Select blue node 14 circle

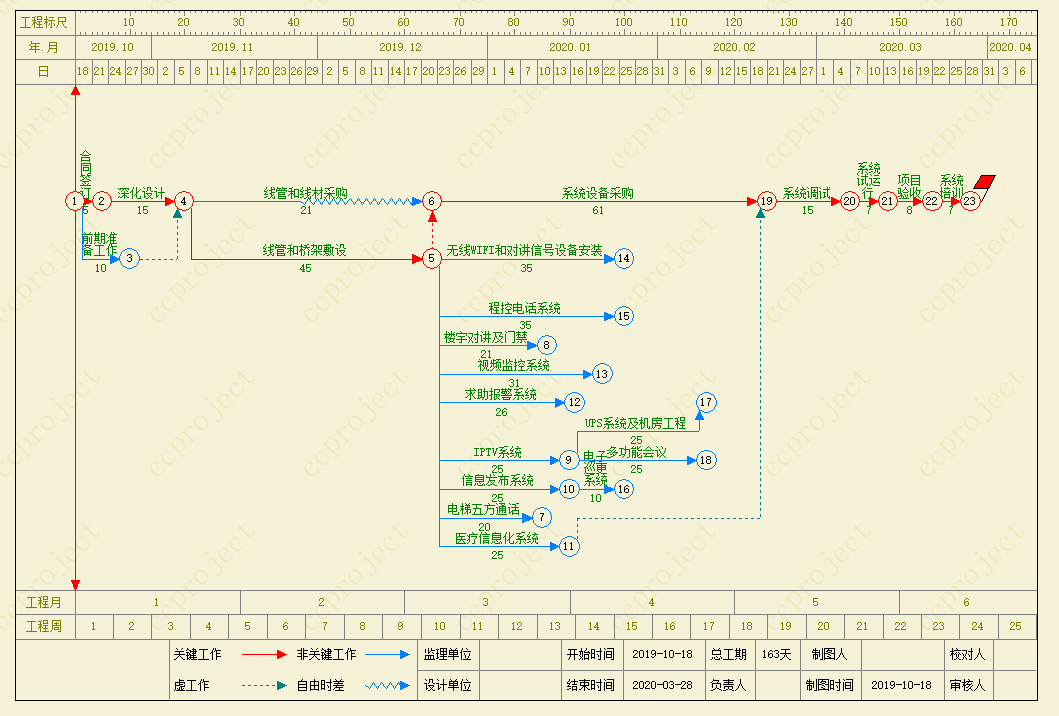pyautogui.click(x=624, y=258)
